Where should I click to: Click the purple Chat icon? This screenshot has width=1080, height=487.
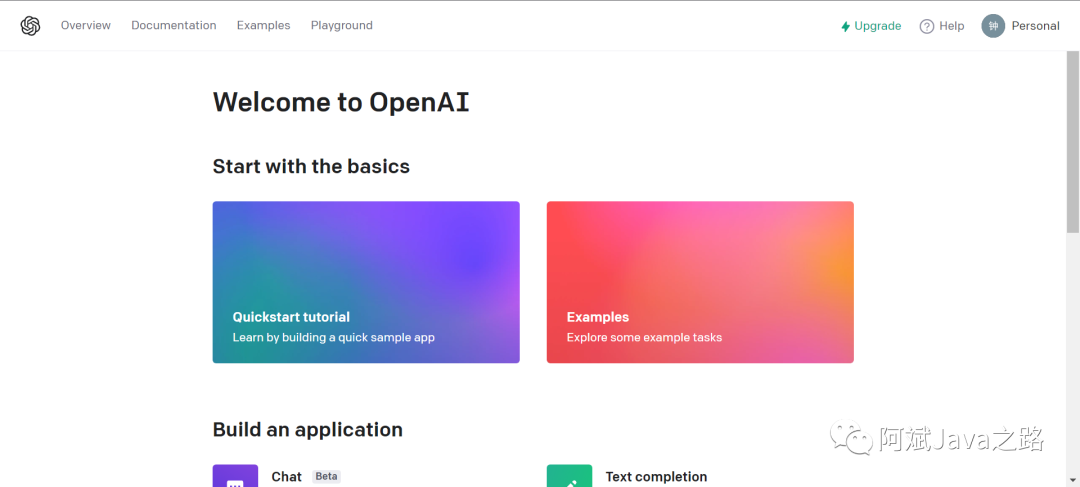pyautogui.click(x=235, y=477)
